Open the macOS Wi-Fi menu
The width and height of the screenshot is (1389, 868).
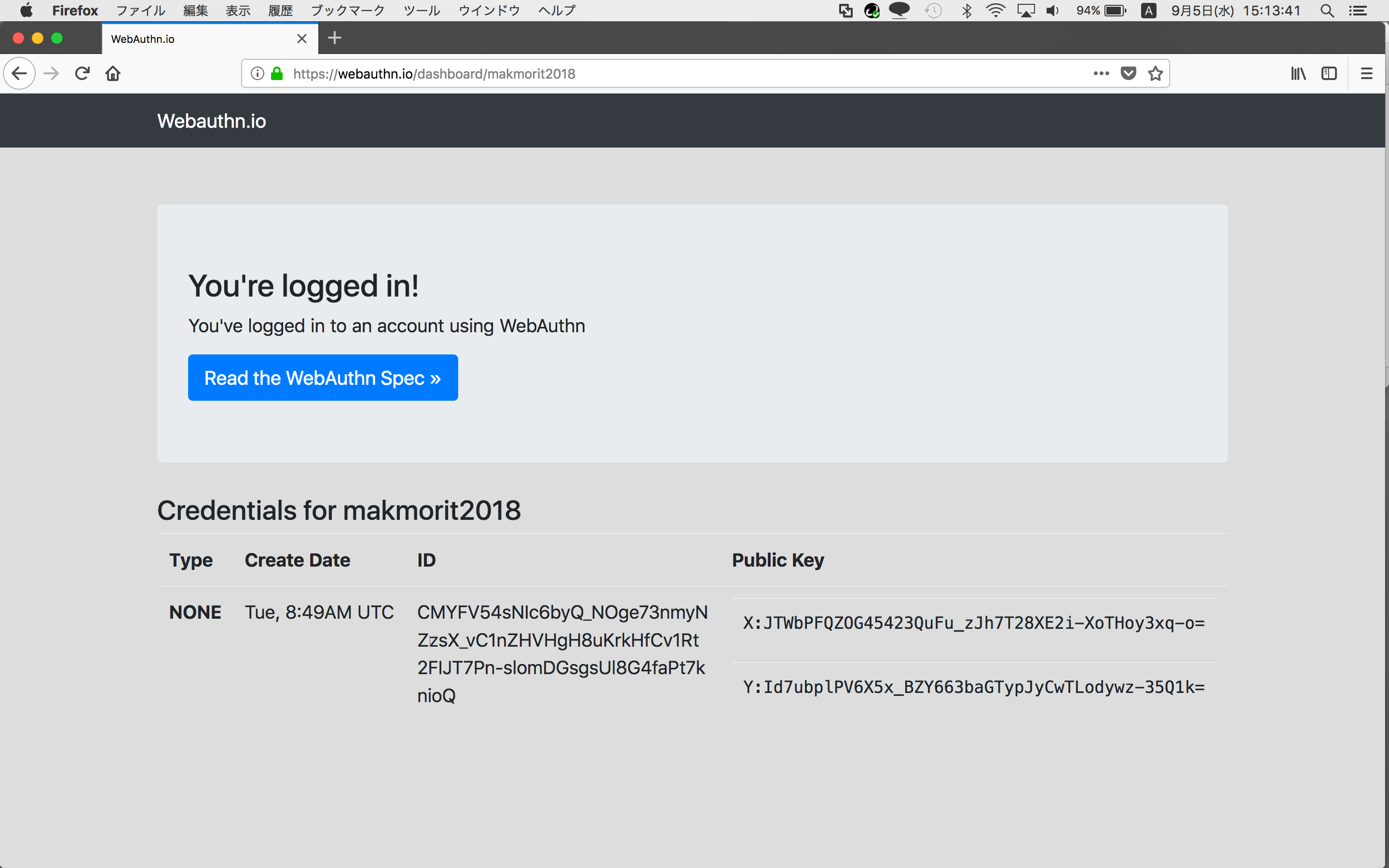coord(995,10)
